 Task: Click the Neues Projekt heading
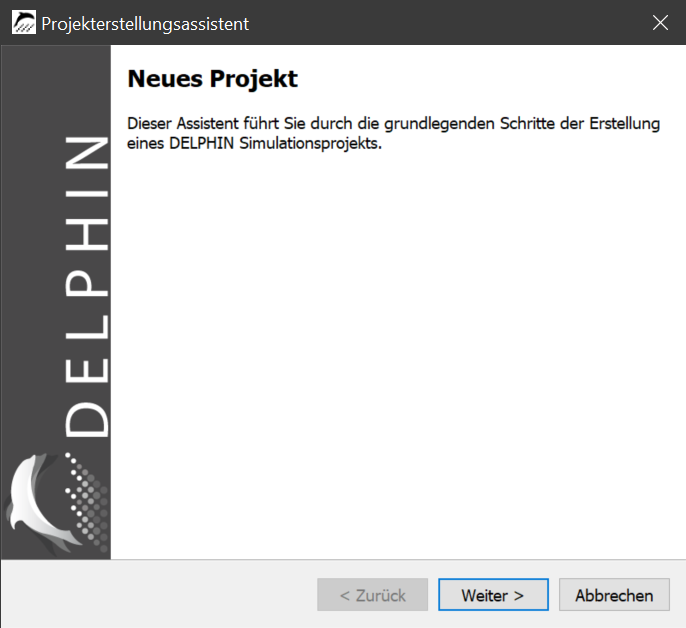(x=212, y=79)
